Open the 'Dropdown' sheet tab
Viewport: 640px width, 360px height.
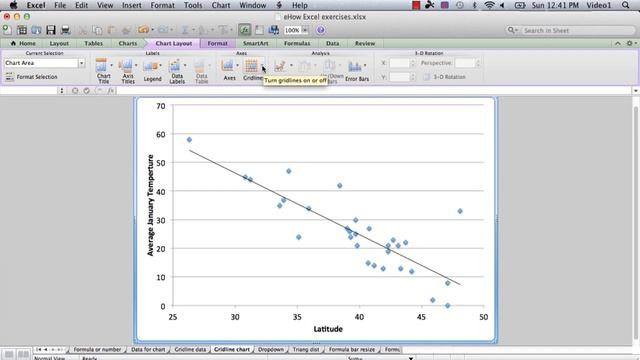[271, 349]
